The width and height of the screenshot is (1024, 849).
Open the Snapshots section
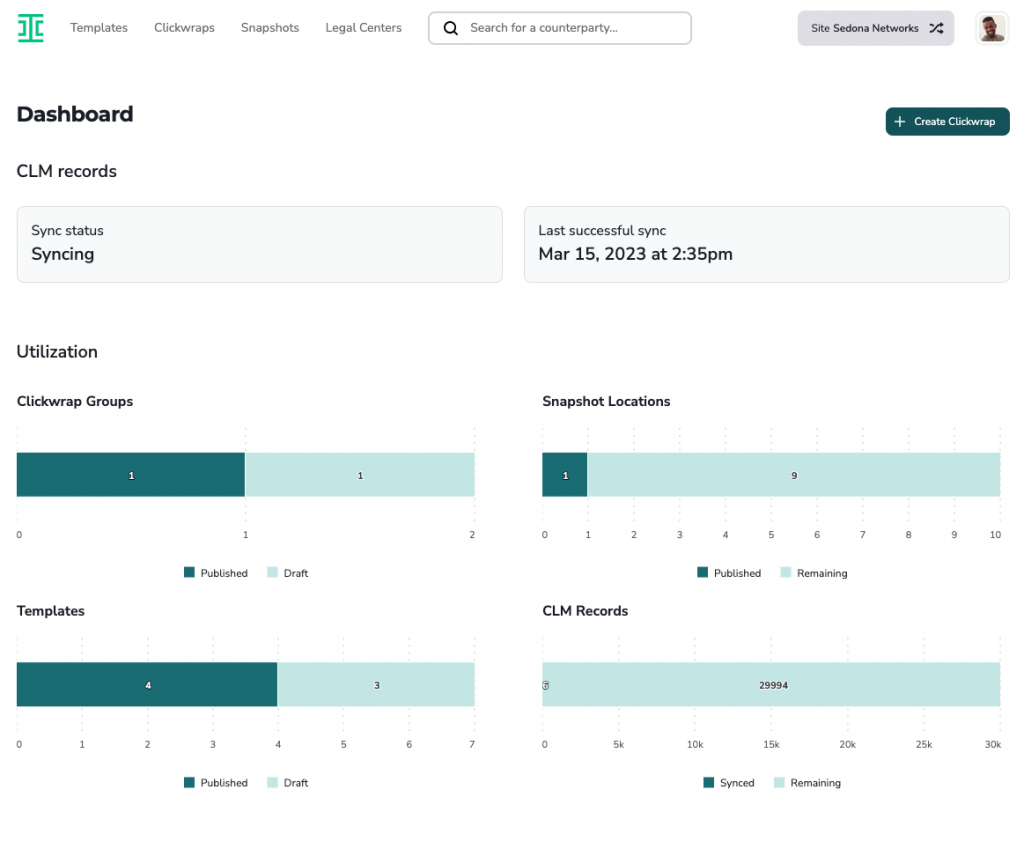pos(270,28)
